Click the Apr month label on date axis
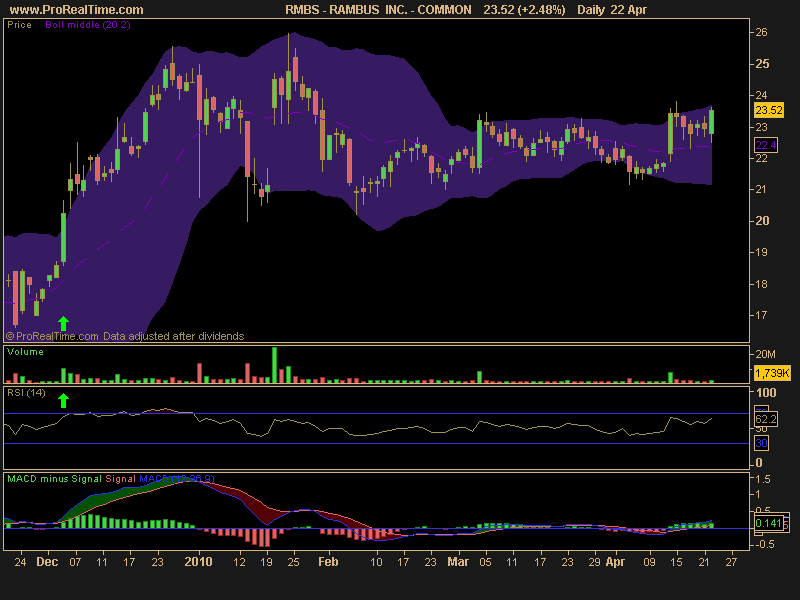The width and height of the screenshot is (800, 600). point(615,562)
